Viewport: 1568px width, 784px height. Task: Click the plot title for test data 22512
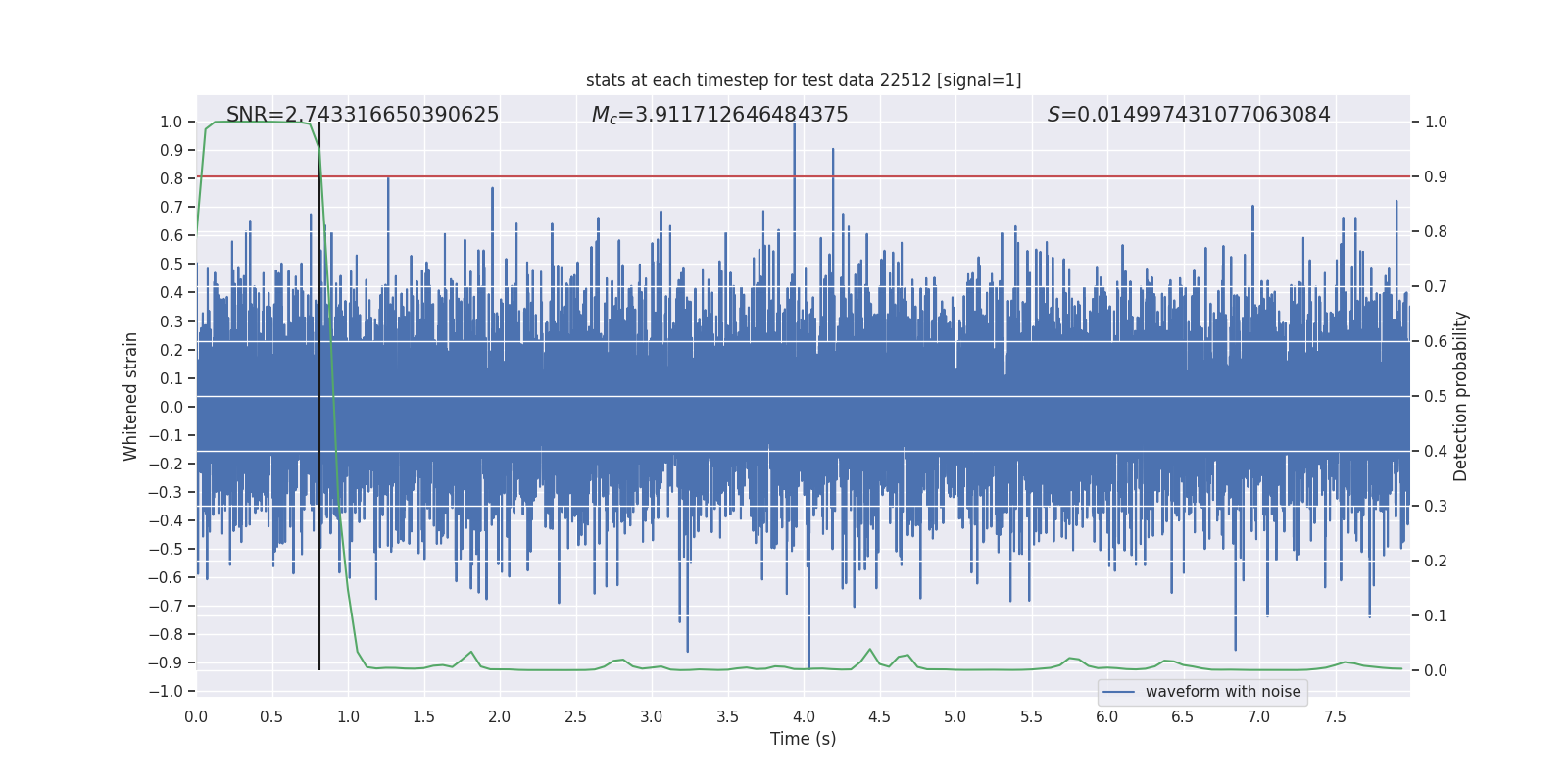tap(804, 80)
